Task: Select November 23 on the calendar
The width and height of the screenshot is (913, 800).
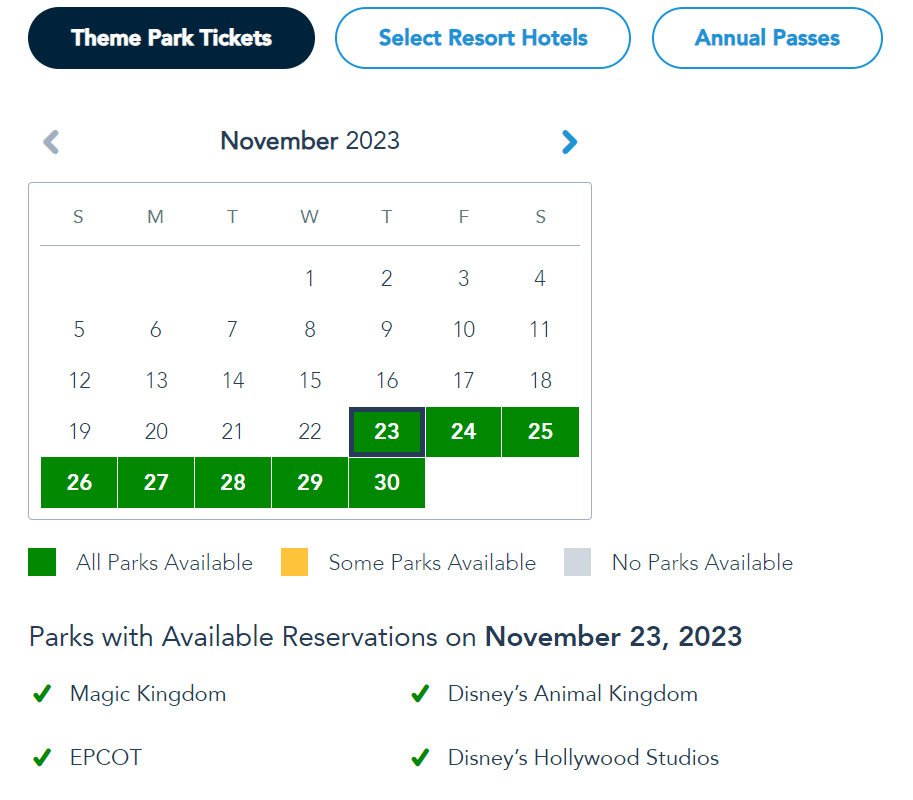Action: pos(387,432)
